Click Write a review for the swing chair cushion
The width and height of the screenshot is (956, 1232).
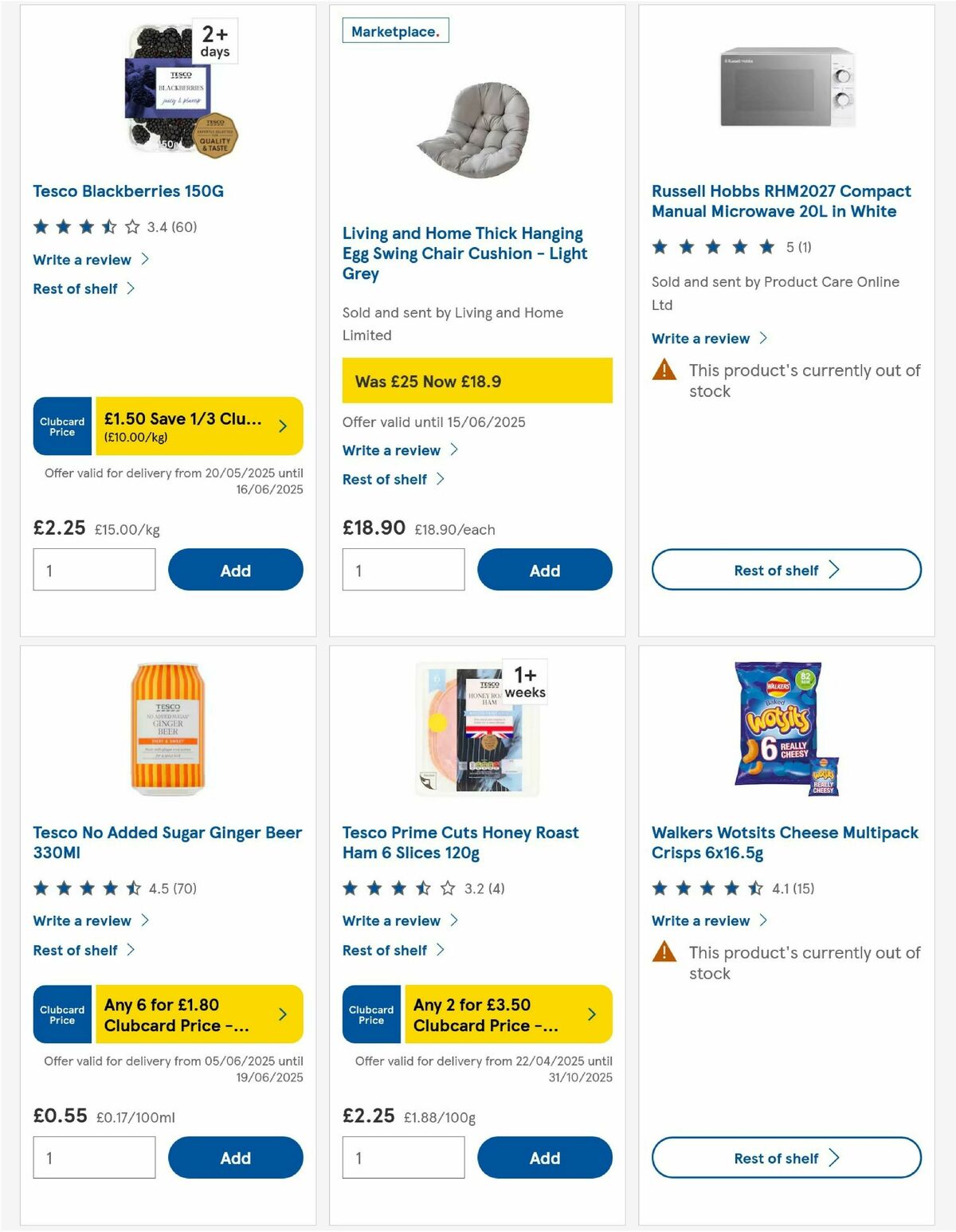[x=393, y=450]
